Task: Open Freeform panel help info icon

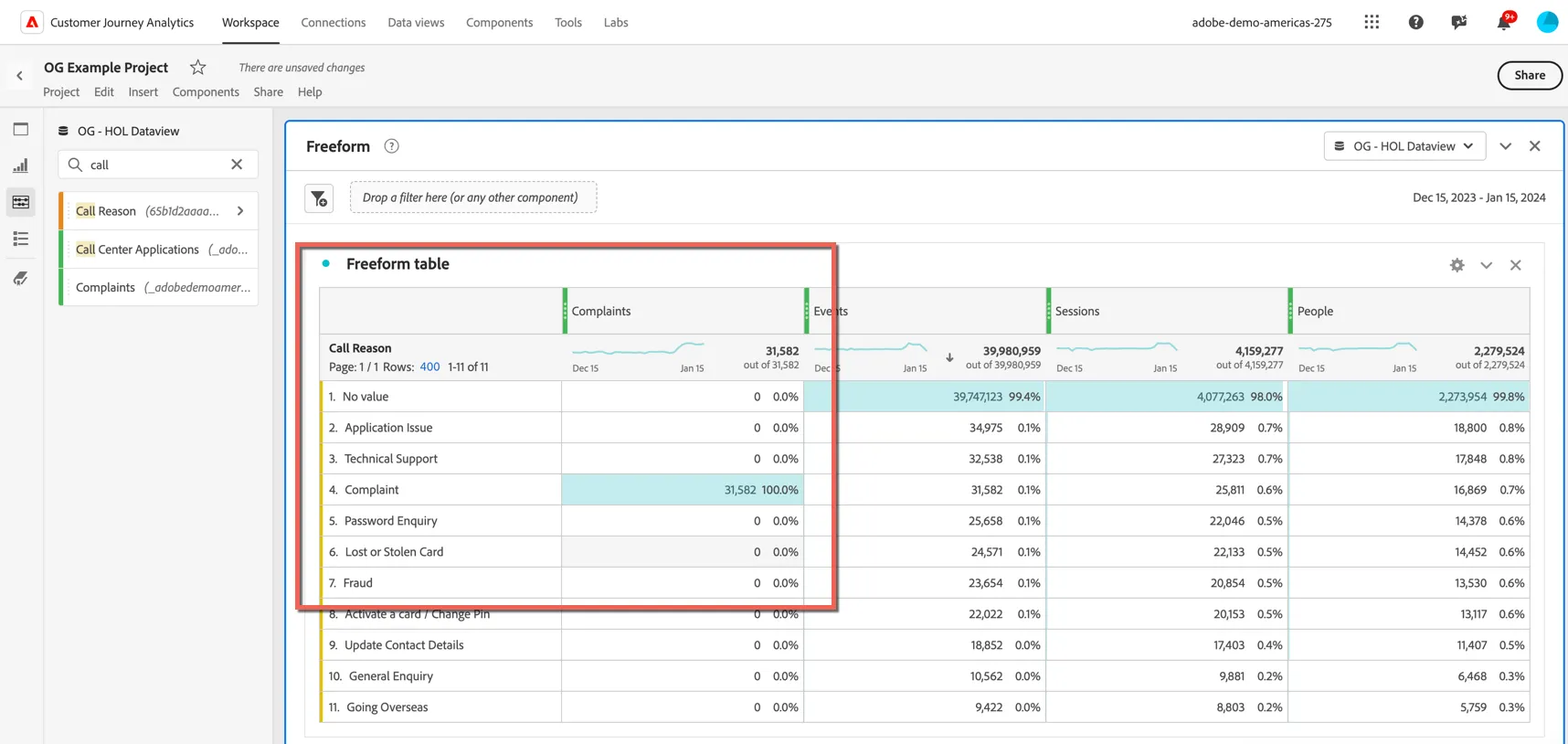Action: 392,146
